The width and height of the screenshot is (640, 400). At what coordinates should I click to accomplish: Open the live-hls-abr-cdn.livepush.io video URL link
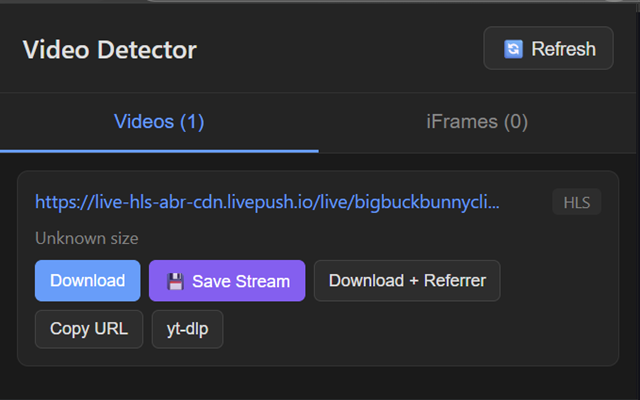267,203
